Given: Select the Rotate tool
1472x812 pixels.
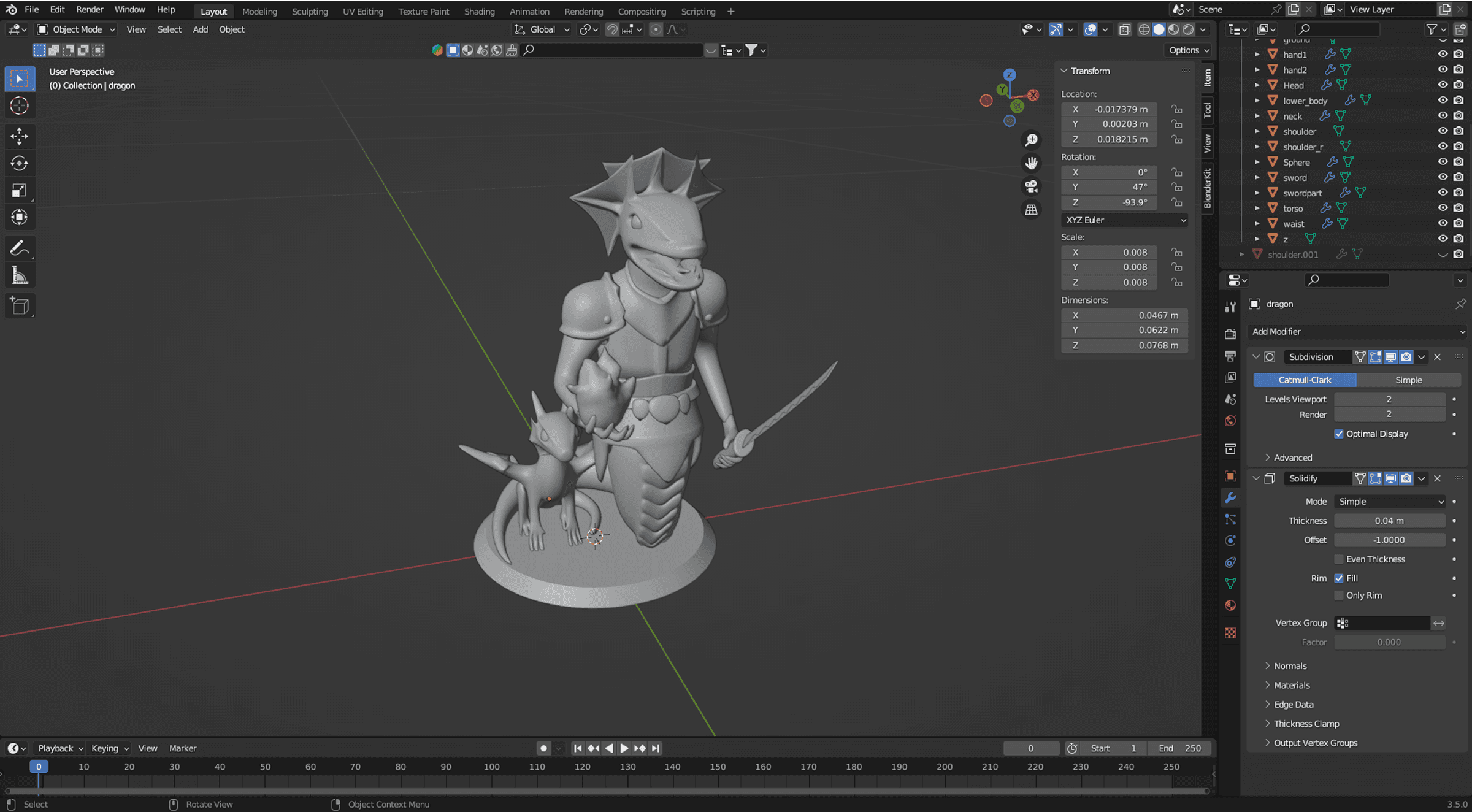Looking at the screenshot, I should (x=20, y=163).
